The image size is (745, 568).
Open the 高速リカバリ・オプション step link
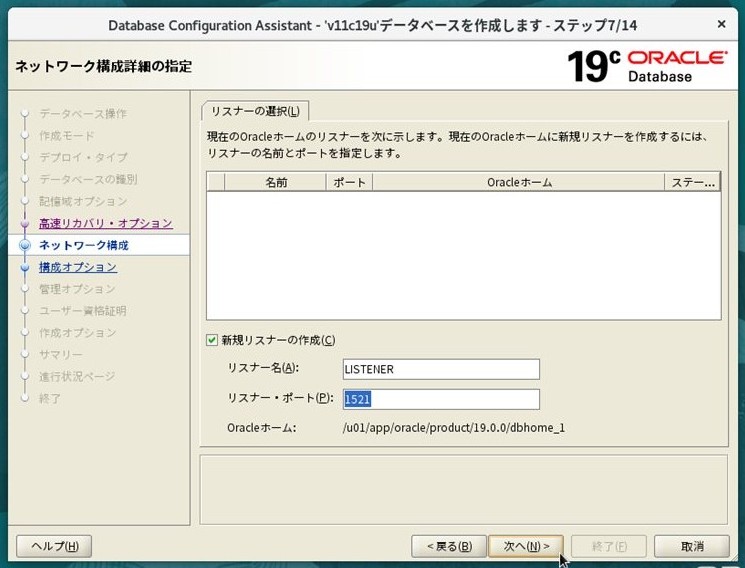coord(105,223)
